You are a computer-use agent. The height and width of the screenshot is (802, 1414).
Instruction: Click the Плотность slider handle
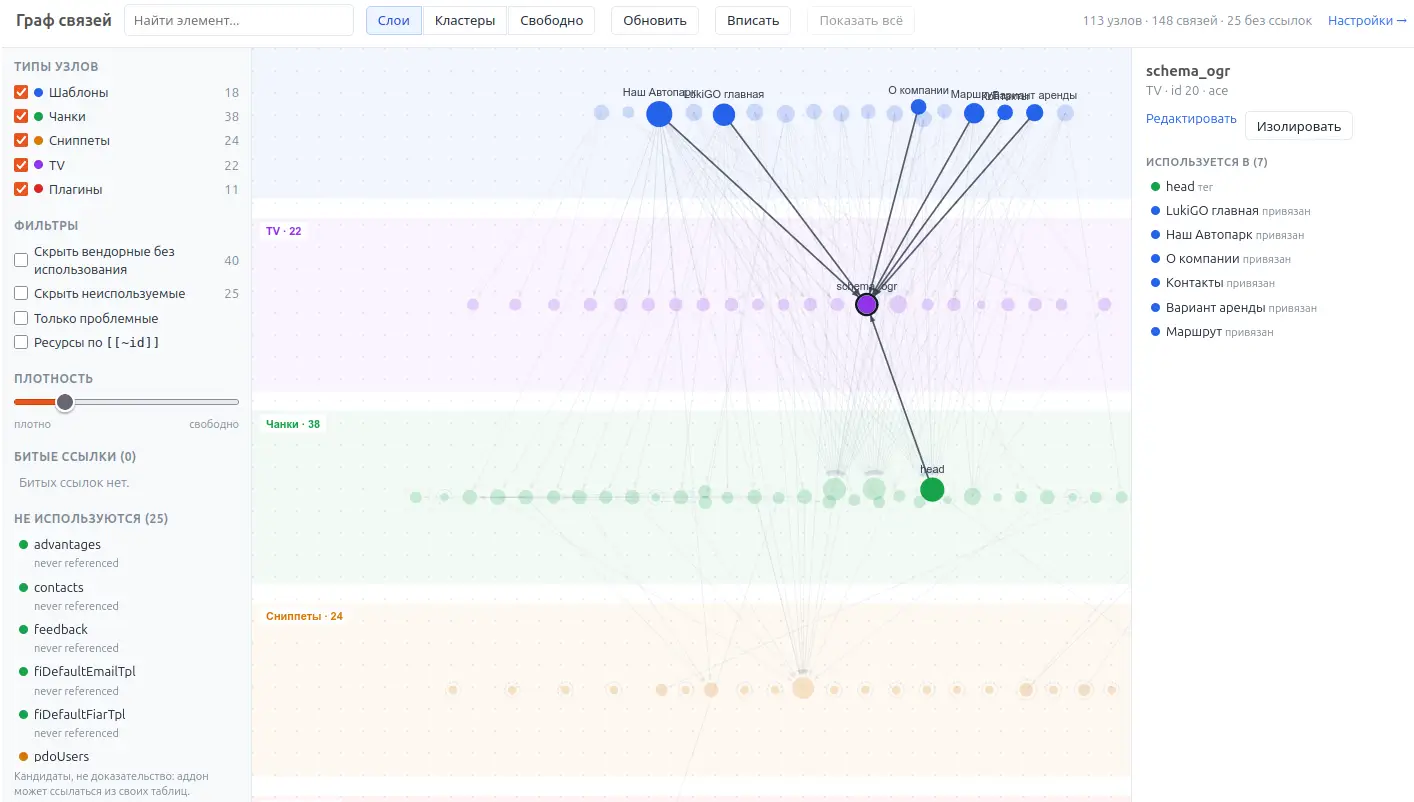coord(65,402)
